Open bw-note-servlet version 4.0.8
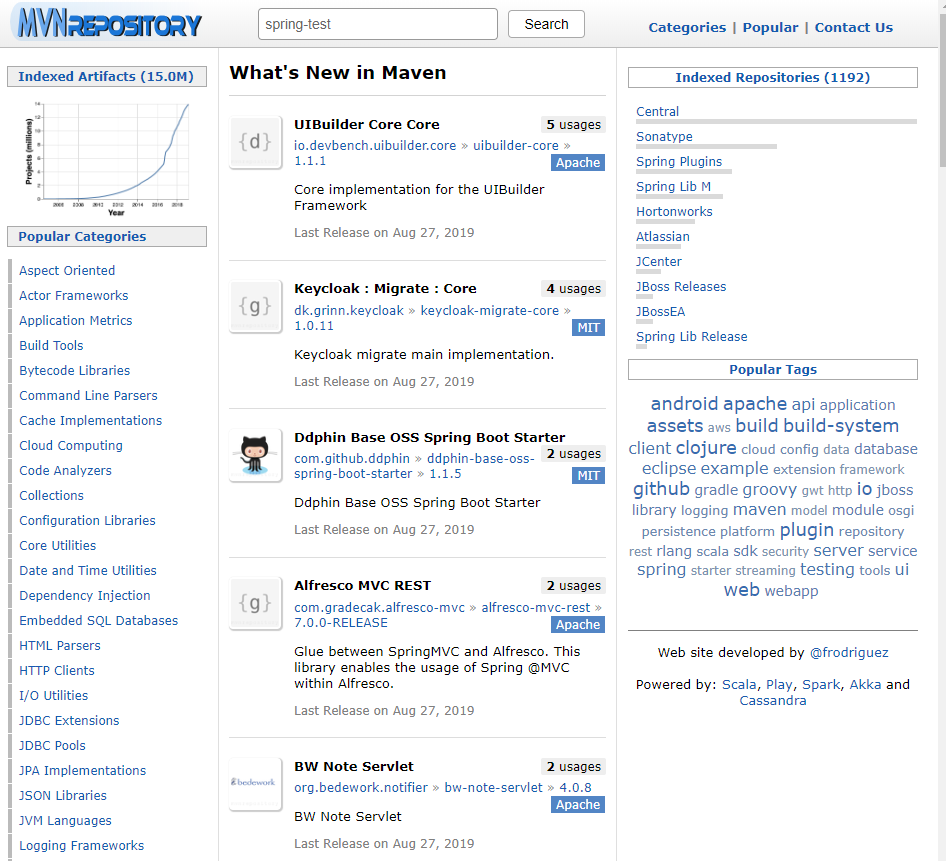The width and height of the screenshot is (946, 861). click(575, 788)
